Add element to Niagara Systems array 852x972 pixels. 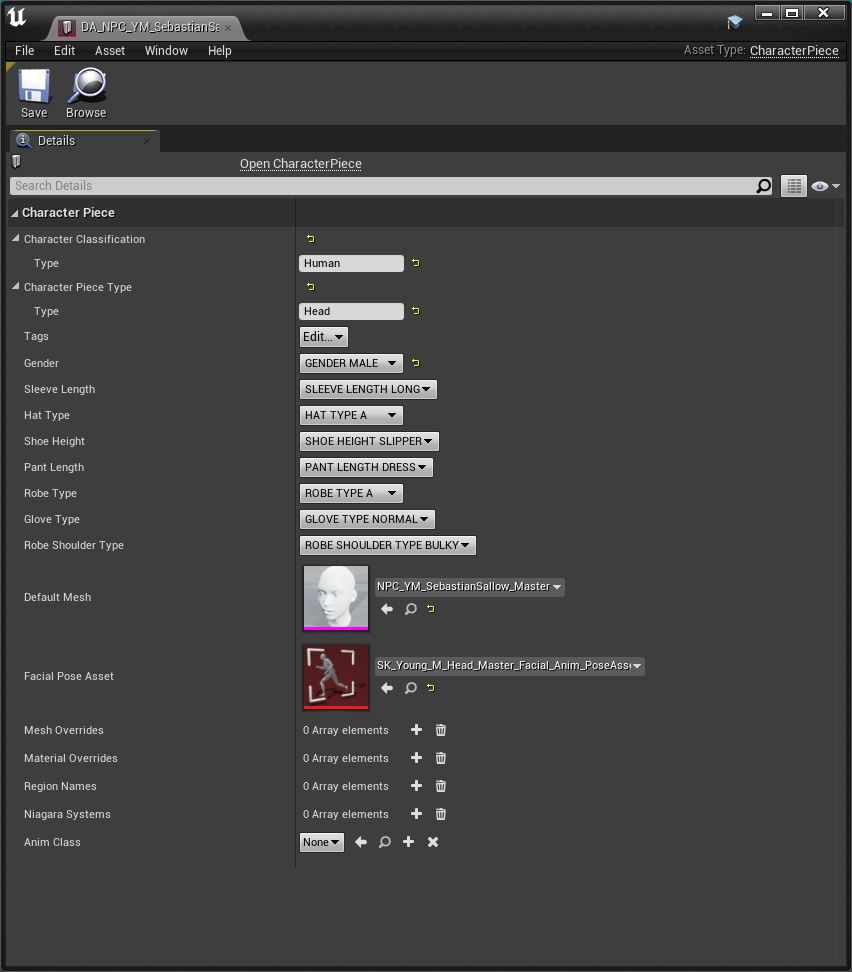[417, 813]
